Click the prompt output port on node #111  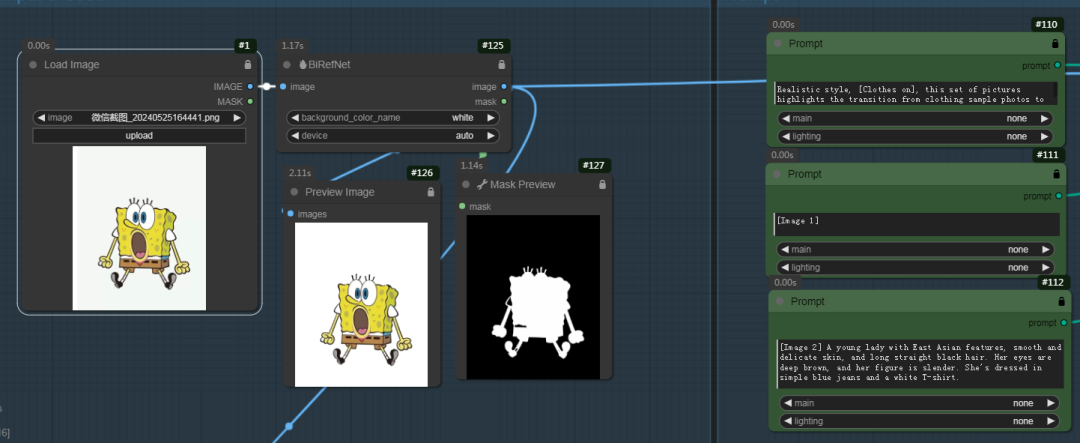click(x=1059, y=196)
